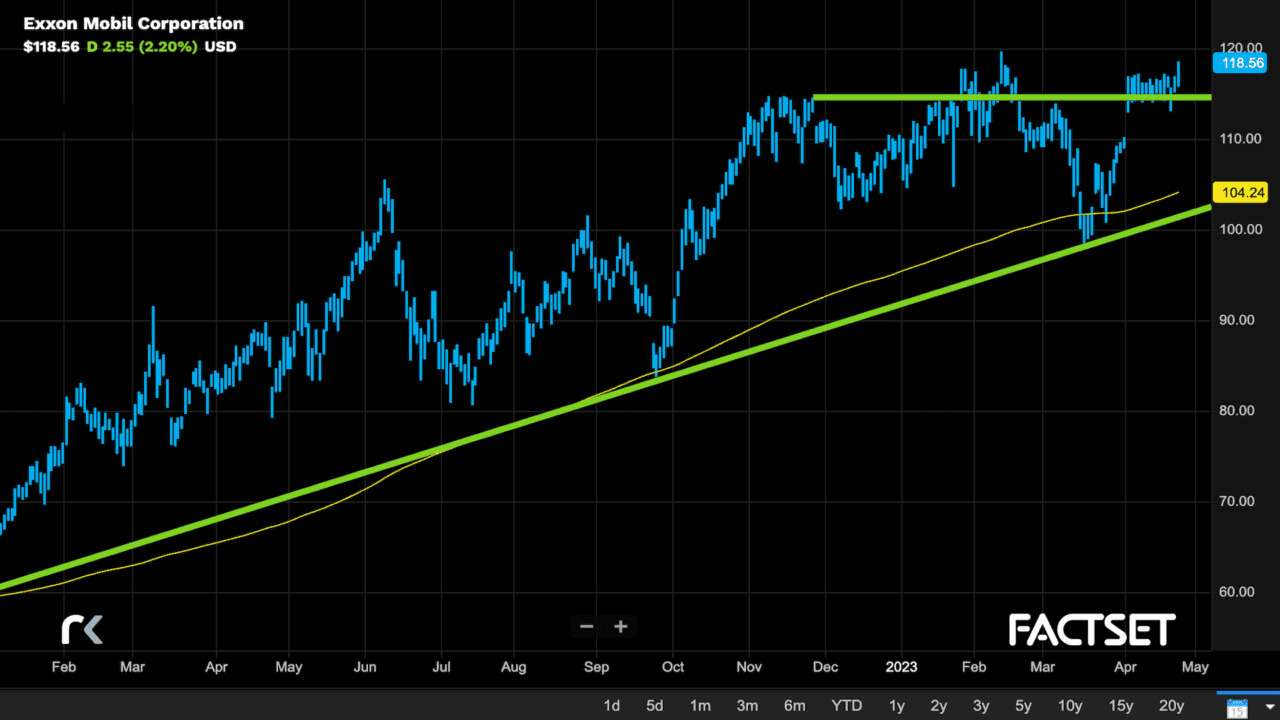Show year-to-date with YTD

click(847, 706)
